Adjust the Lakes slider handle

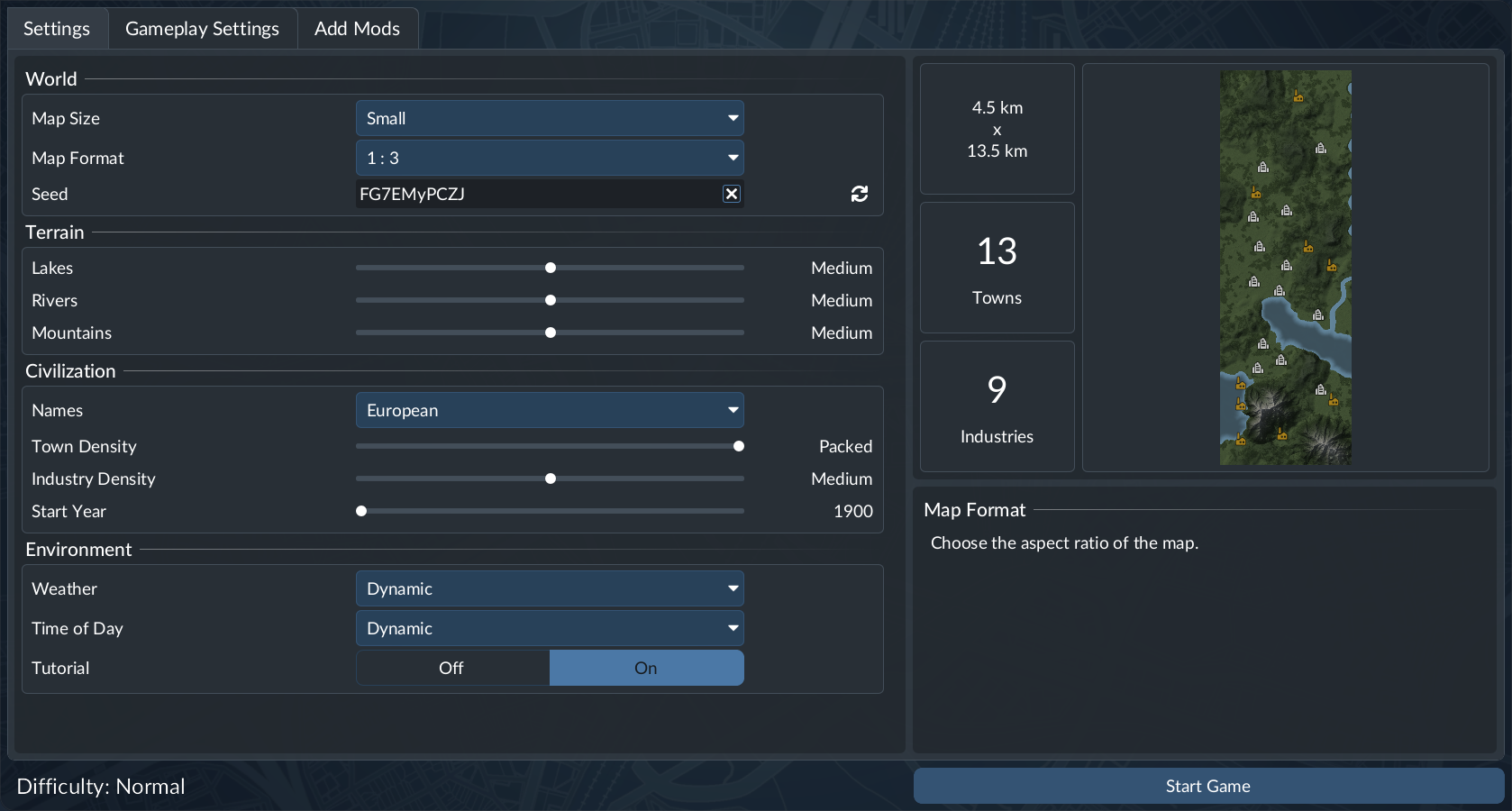(x=551, y=268)
